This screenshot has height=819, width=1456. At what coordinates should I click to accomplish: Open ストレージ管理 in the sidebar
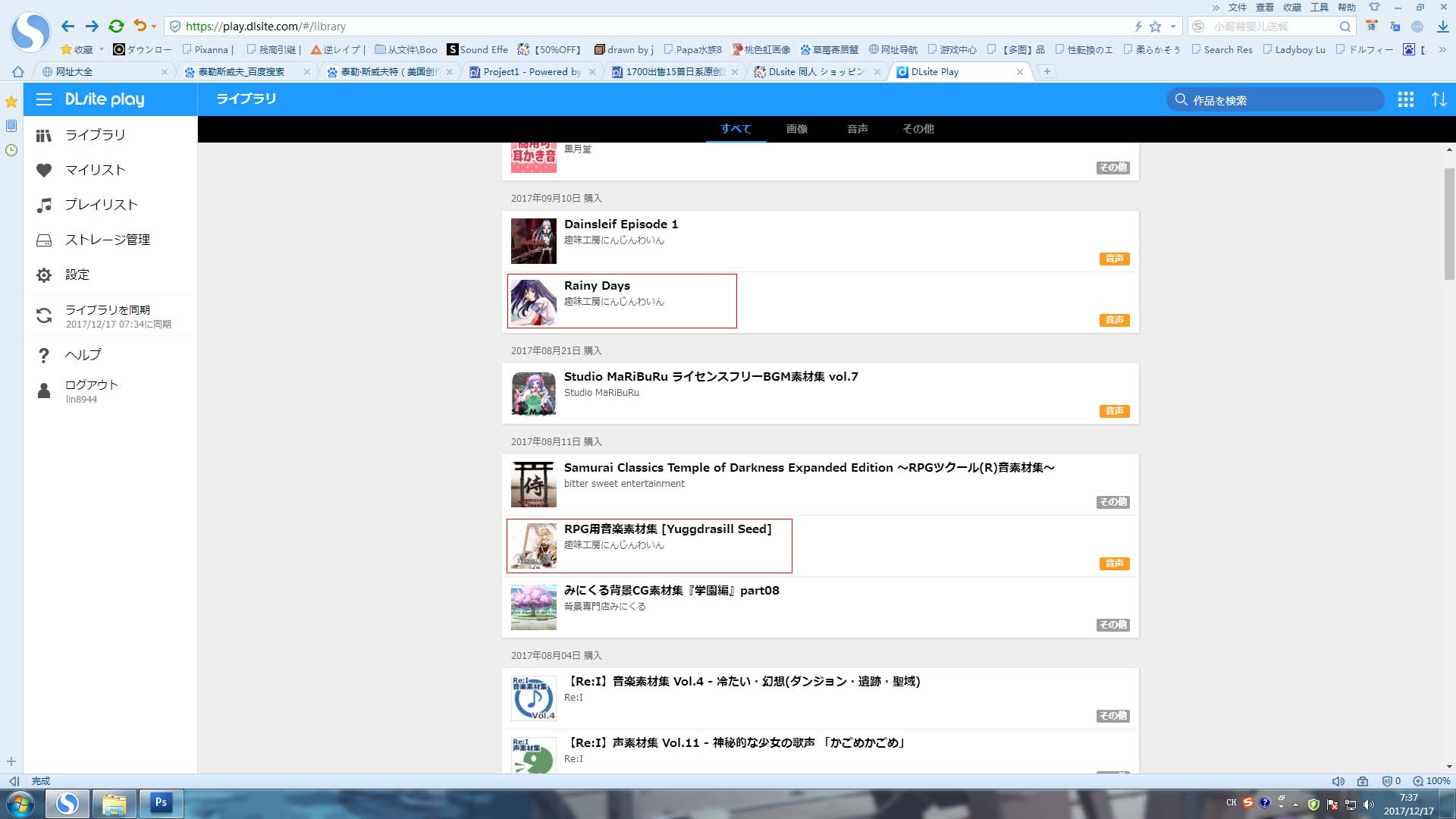[x=110, y=240]
